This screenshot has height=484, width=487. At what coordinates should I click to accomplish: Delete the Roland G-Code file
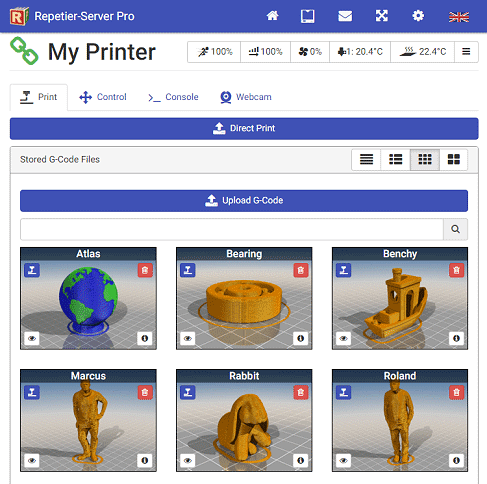pyautogui.click(x=457, y=392)
